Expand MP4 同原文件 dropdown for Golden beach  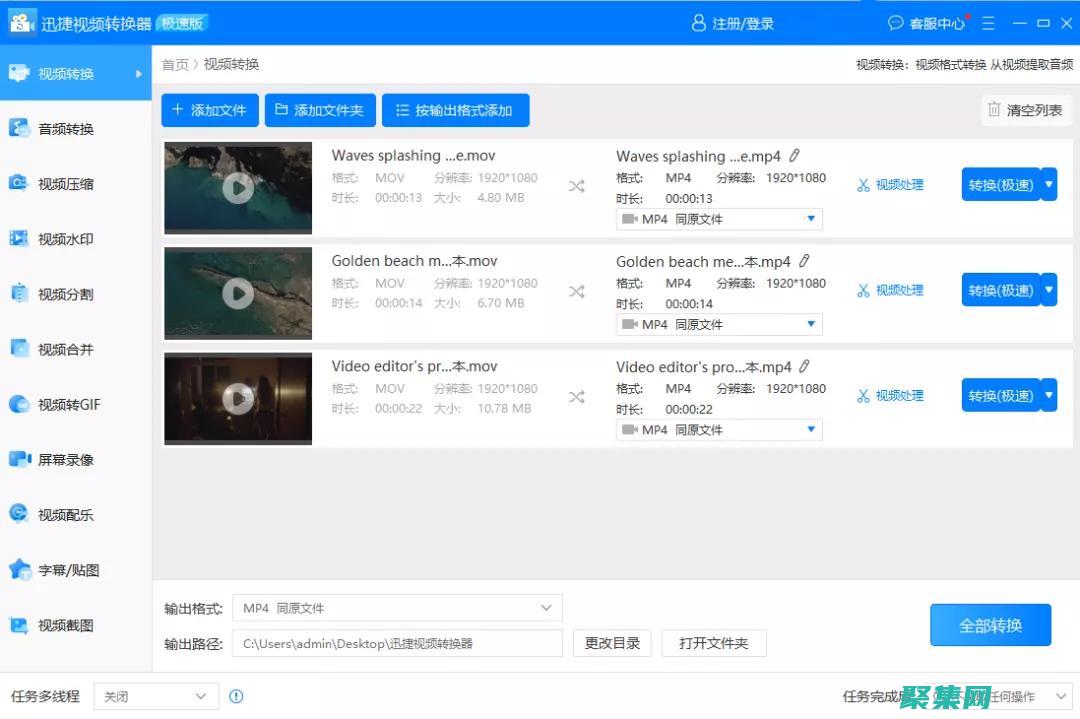(810, 323)
